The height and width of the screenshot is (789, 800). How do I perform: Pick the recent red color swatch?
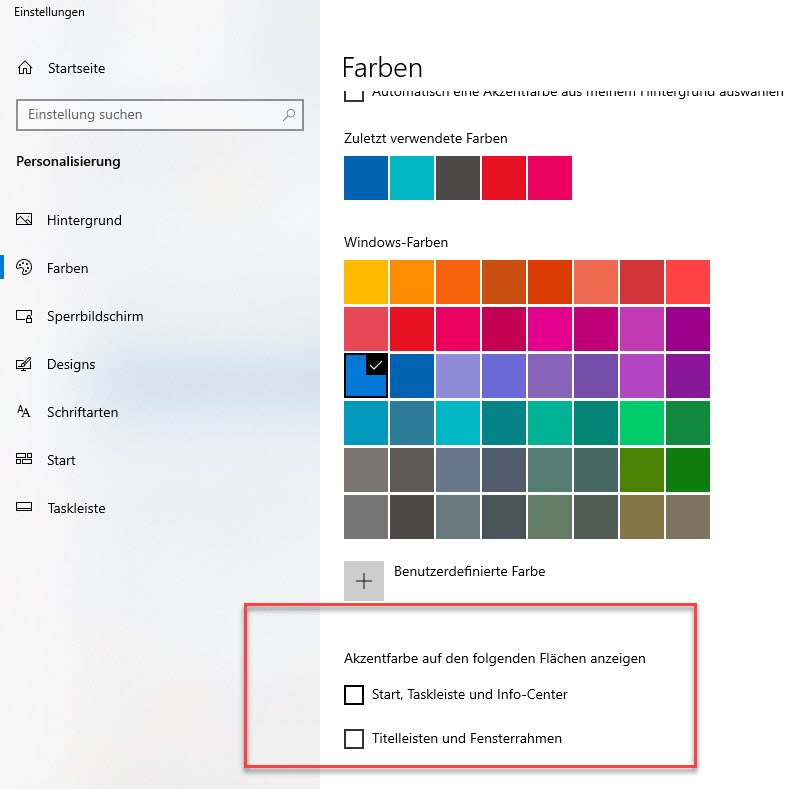[x=504, y=178]
